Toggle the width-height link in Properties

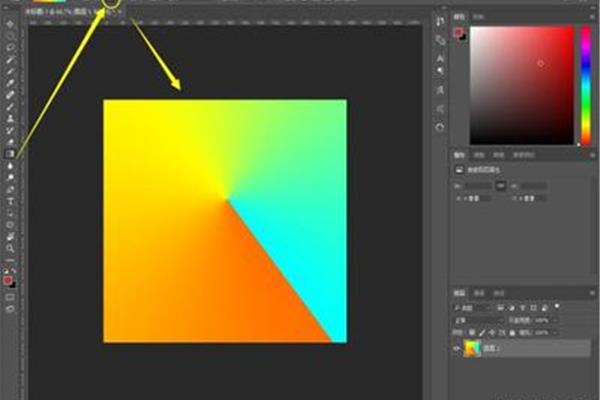[501, 186]
